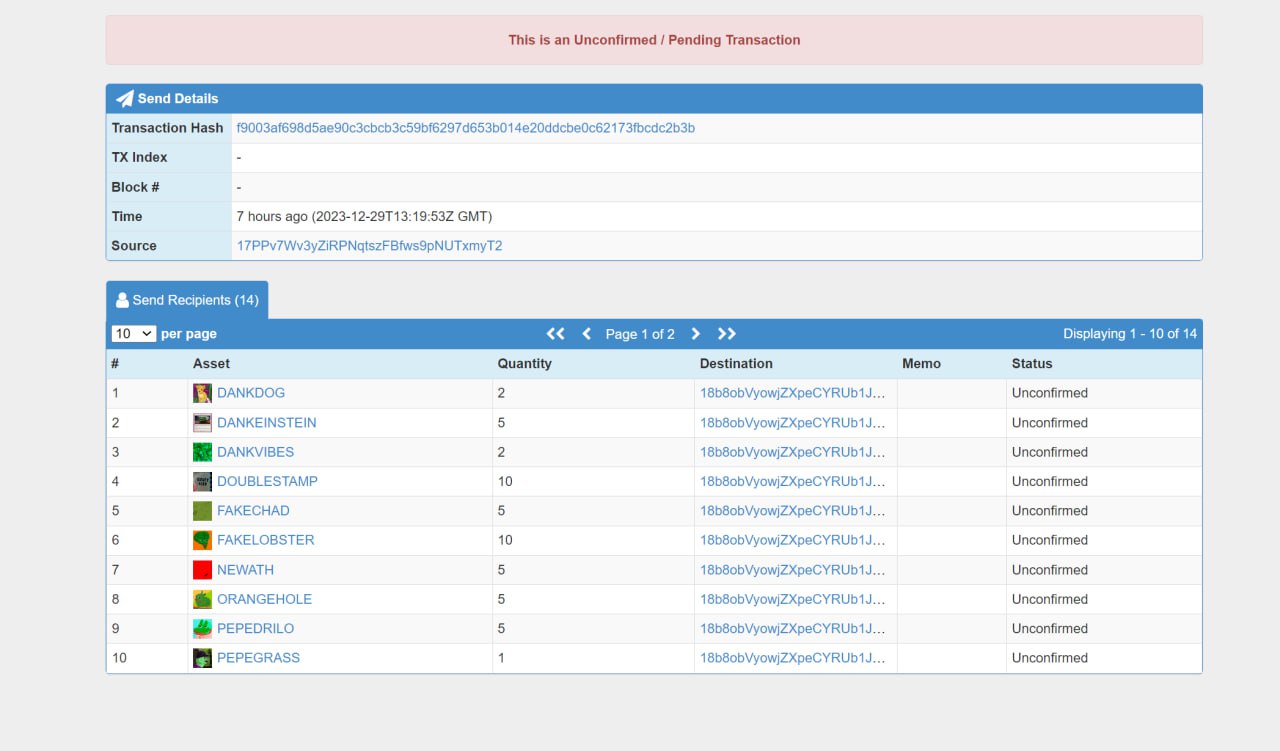Viewport: 1280px width, 751px height.
Task: Open the transaction hash link
Action: pos(466,128)
